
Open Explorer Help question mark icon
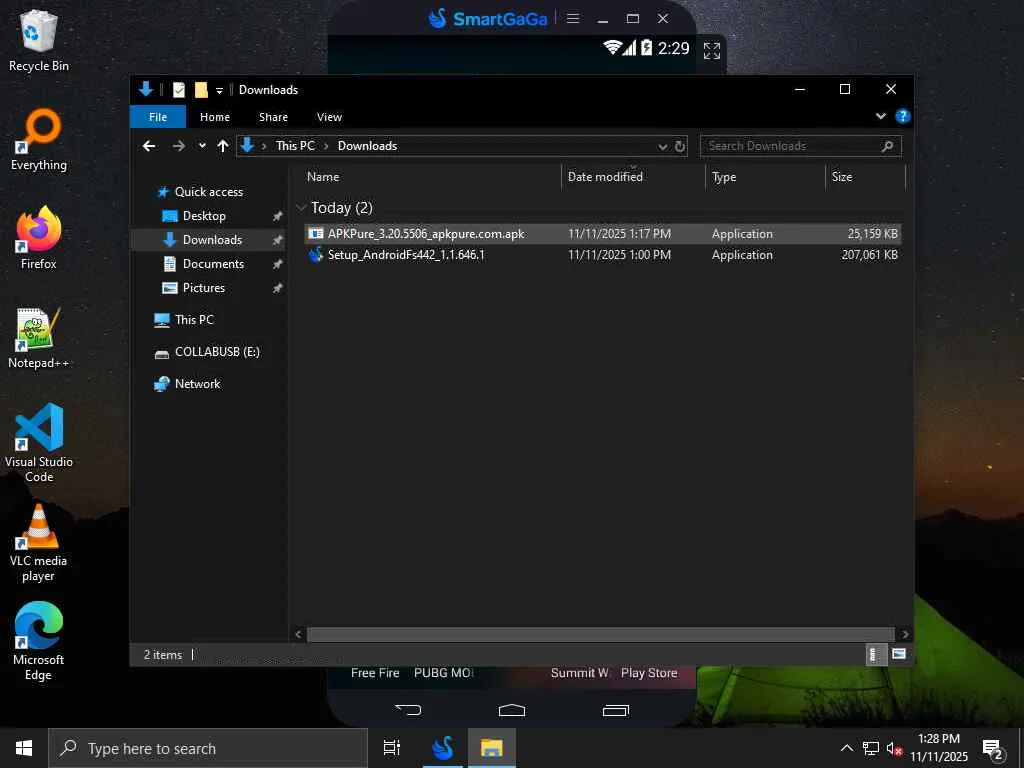click(903, 116)
